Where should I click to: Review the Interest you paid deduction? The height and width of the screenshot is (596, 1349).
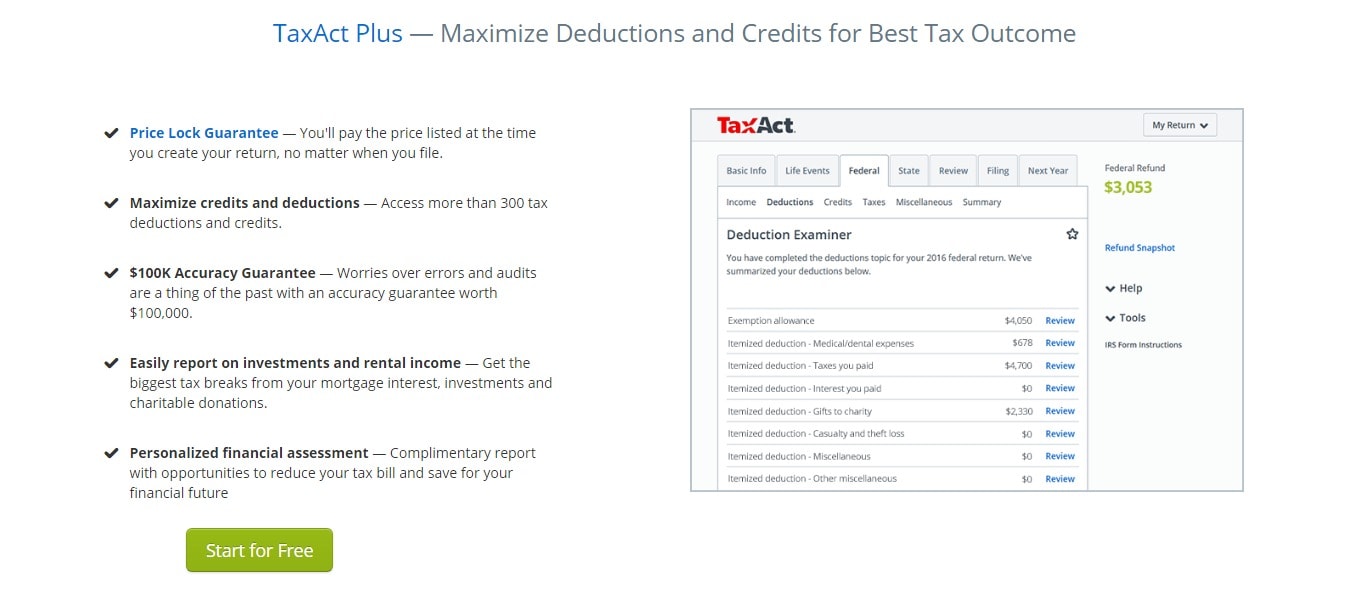pos(1060,388)
